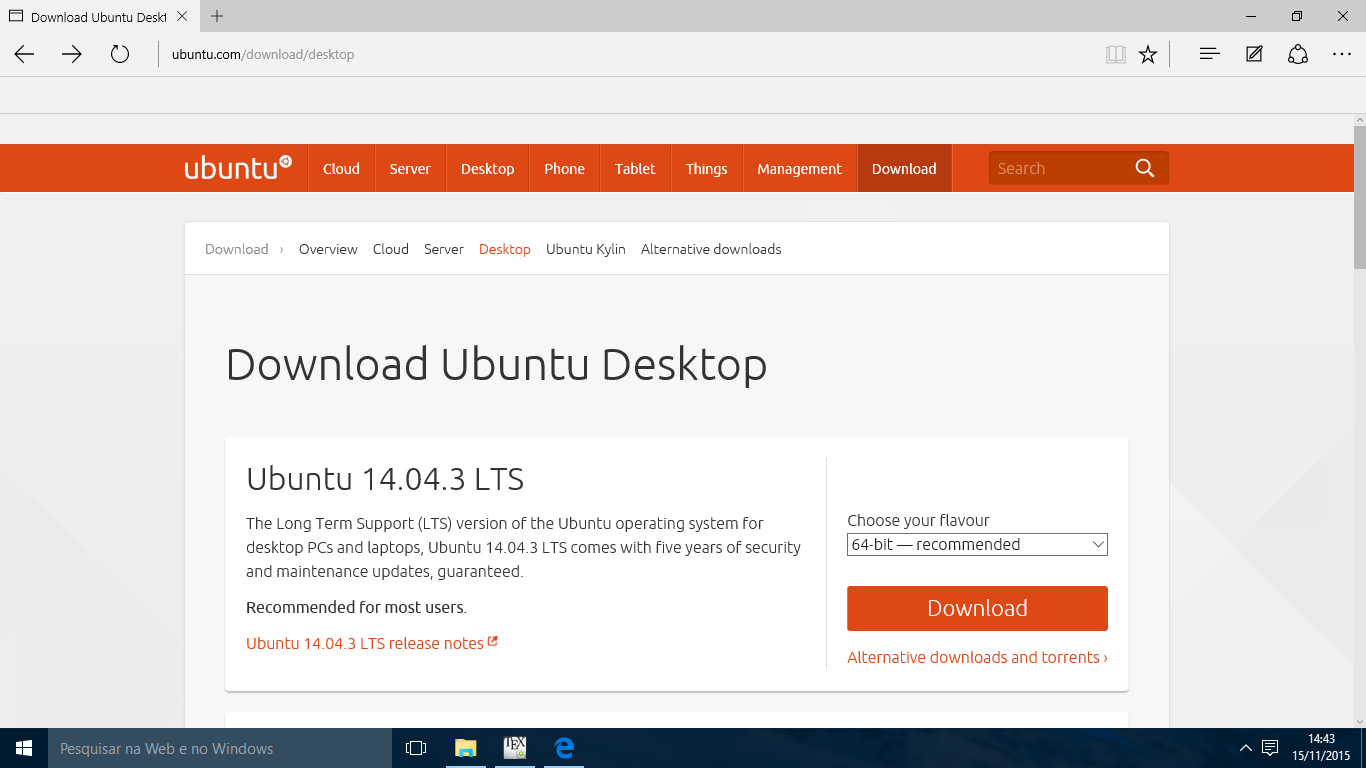This screenshot has height=768, width=1366.
Task: Go to the Ubuntu Kylin link
Action: [x=586, y=249]
